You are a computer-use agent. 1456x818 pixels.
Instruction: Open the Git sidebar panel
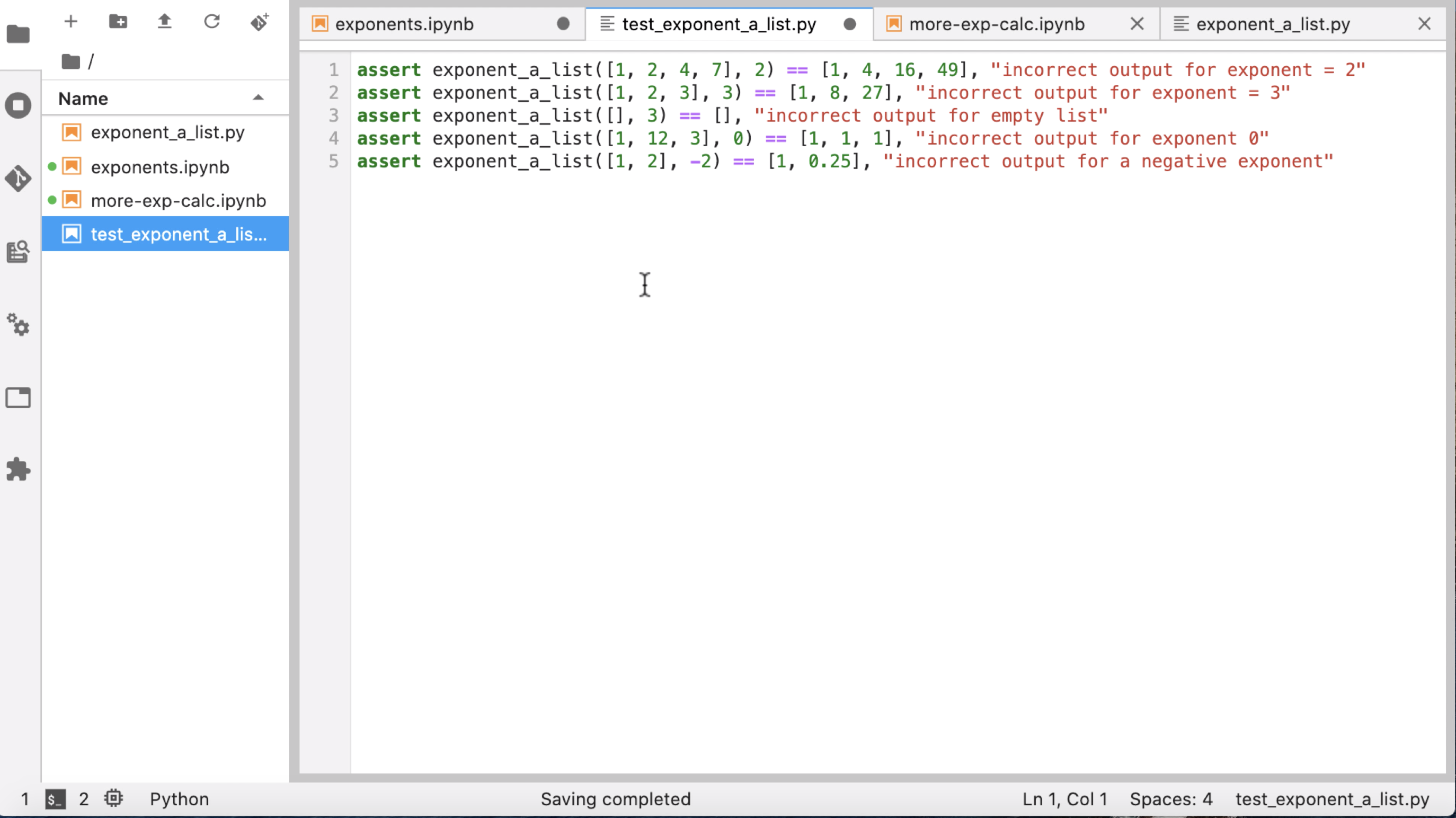[x=18, y=179]
